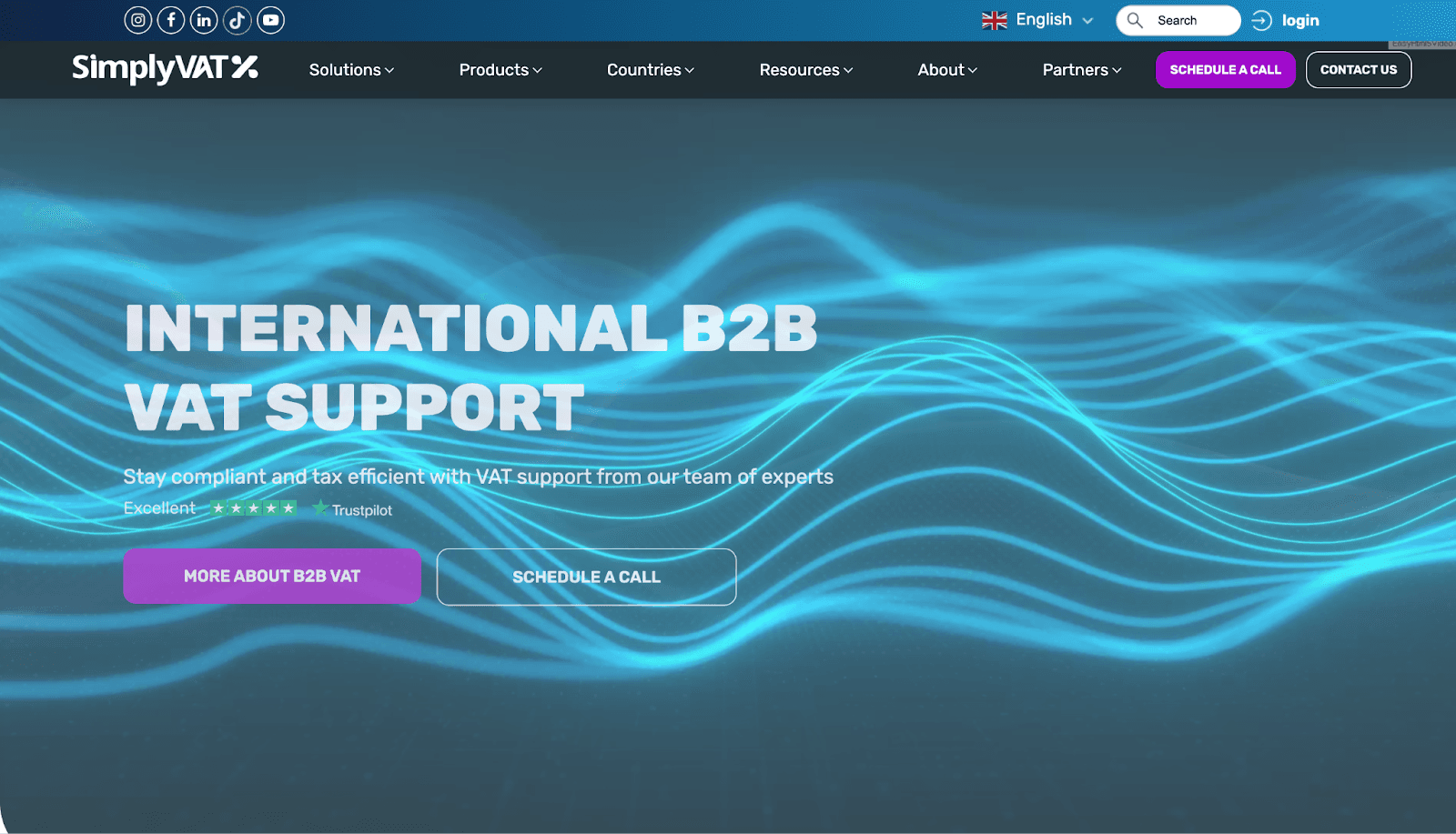Open the TikTok social icon
Image resolution: width=1456 pixels, height=834 pixels.
tap(238, 20)
